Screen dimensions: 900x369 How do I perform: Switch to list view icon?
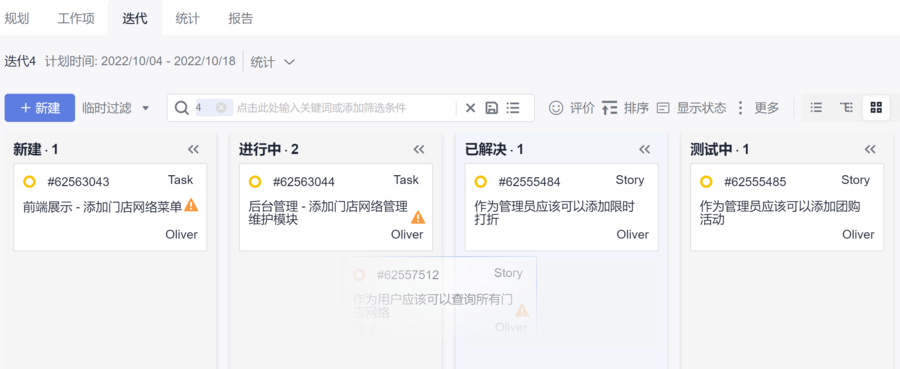coord(816,107)
